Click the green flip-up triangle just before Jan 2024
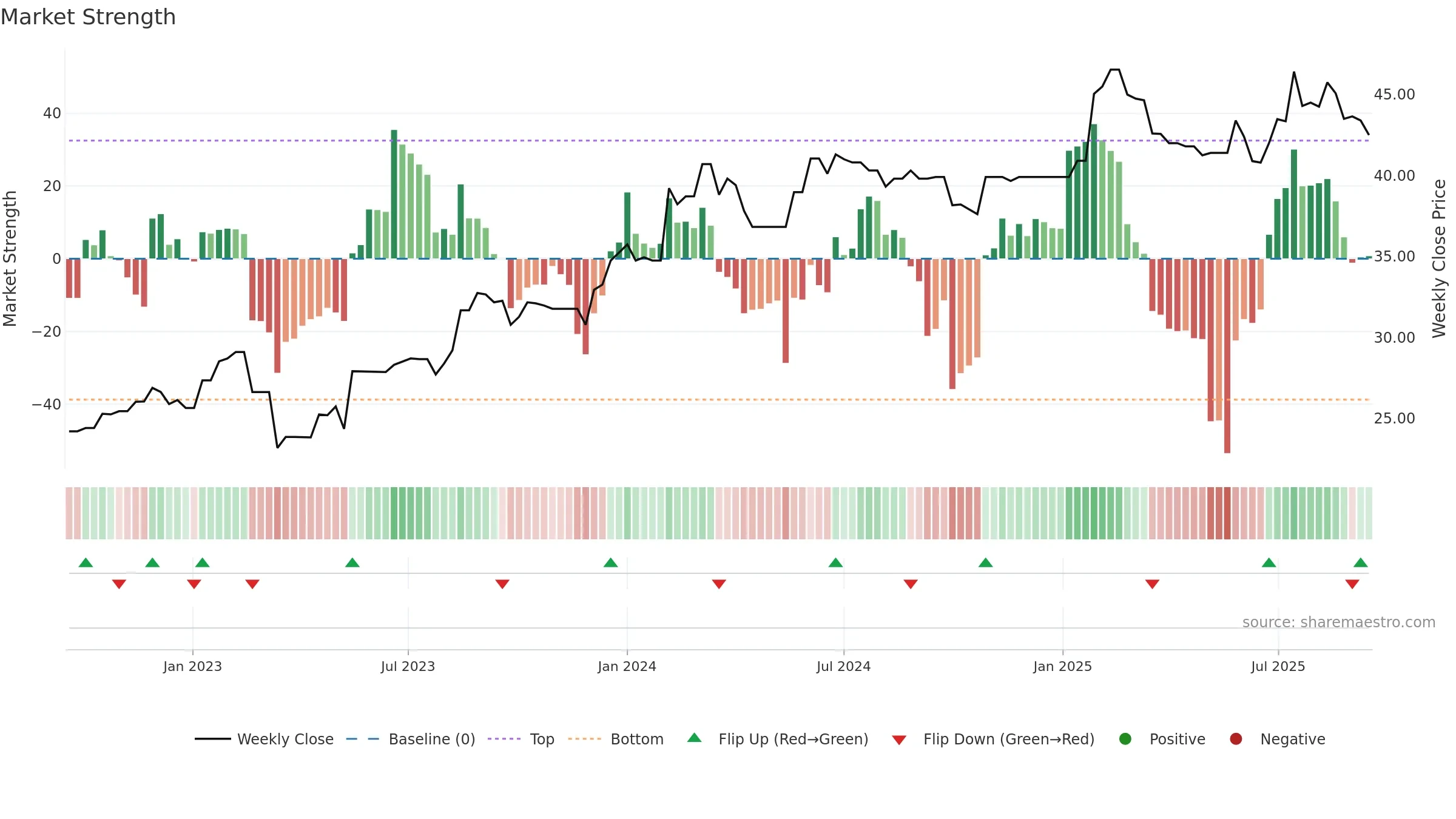 point(611,562)
